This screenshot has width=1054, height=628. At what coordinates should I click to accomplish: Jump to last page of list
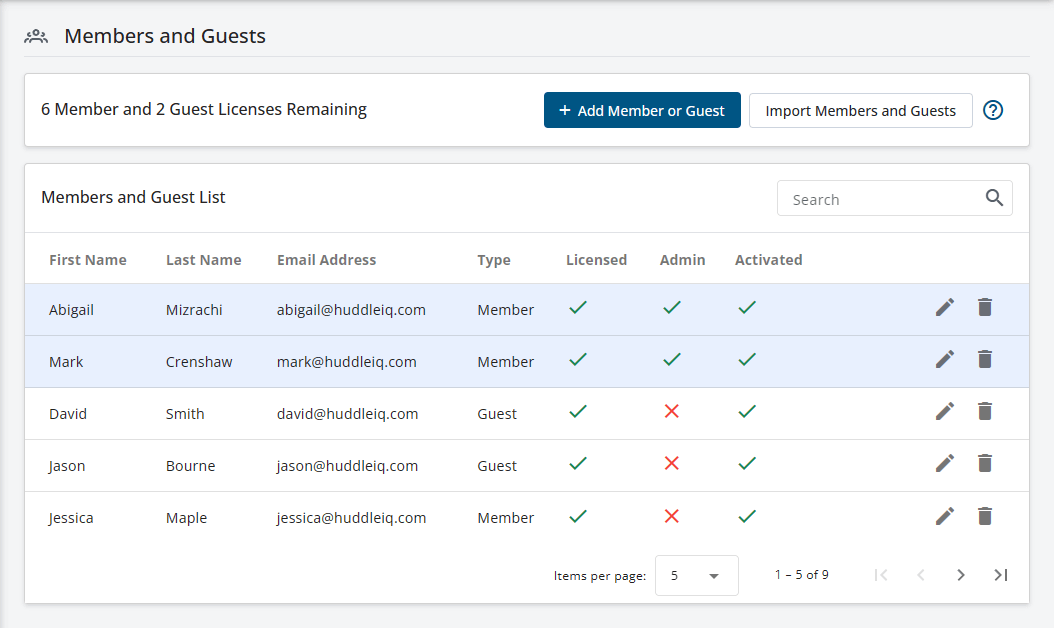[1001, 575]
